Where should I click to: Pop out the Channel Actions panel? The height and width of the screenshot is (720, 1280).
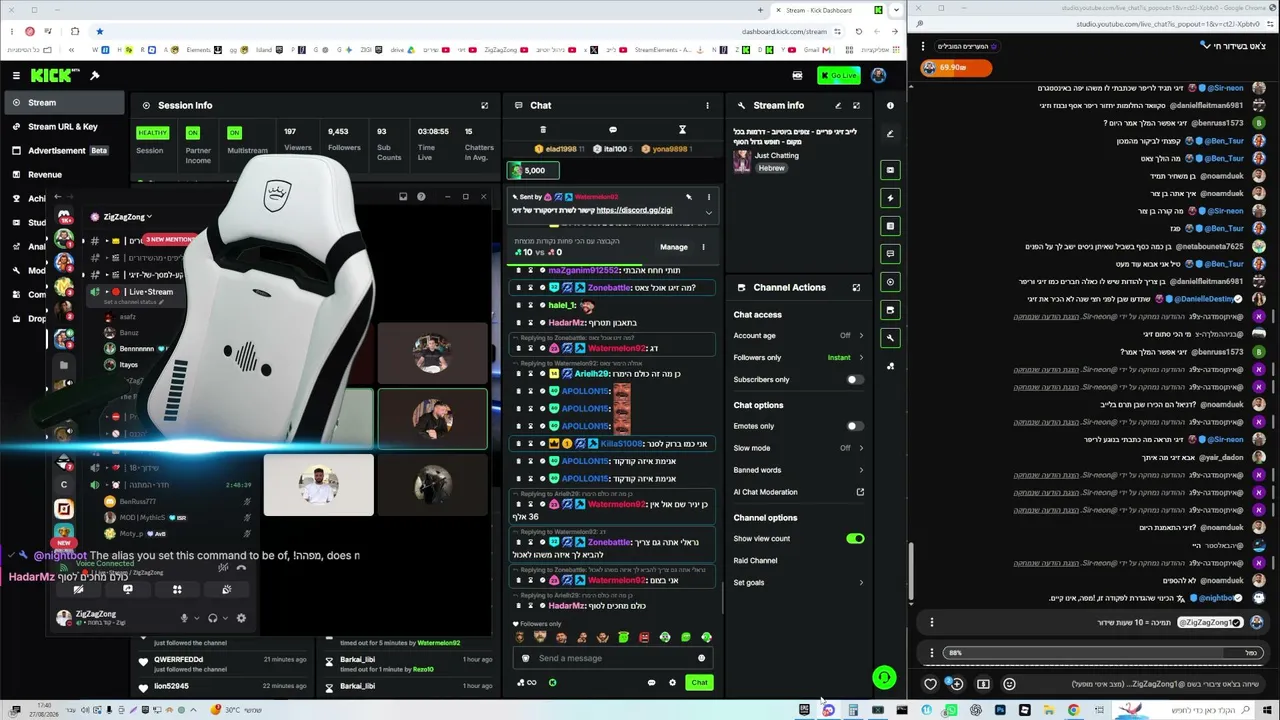click(856, 287)
